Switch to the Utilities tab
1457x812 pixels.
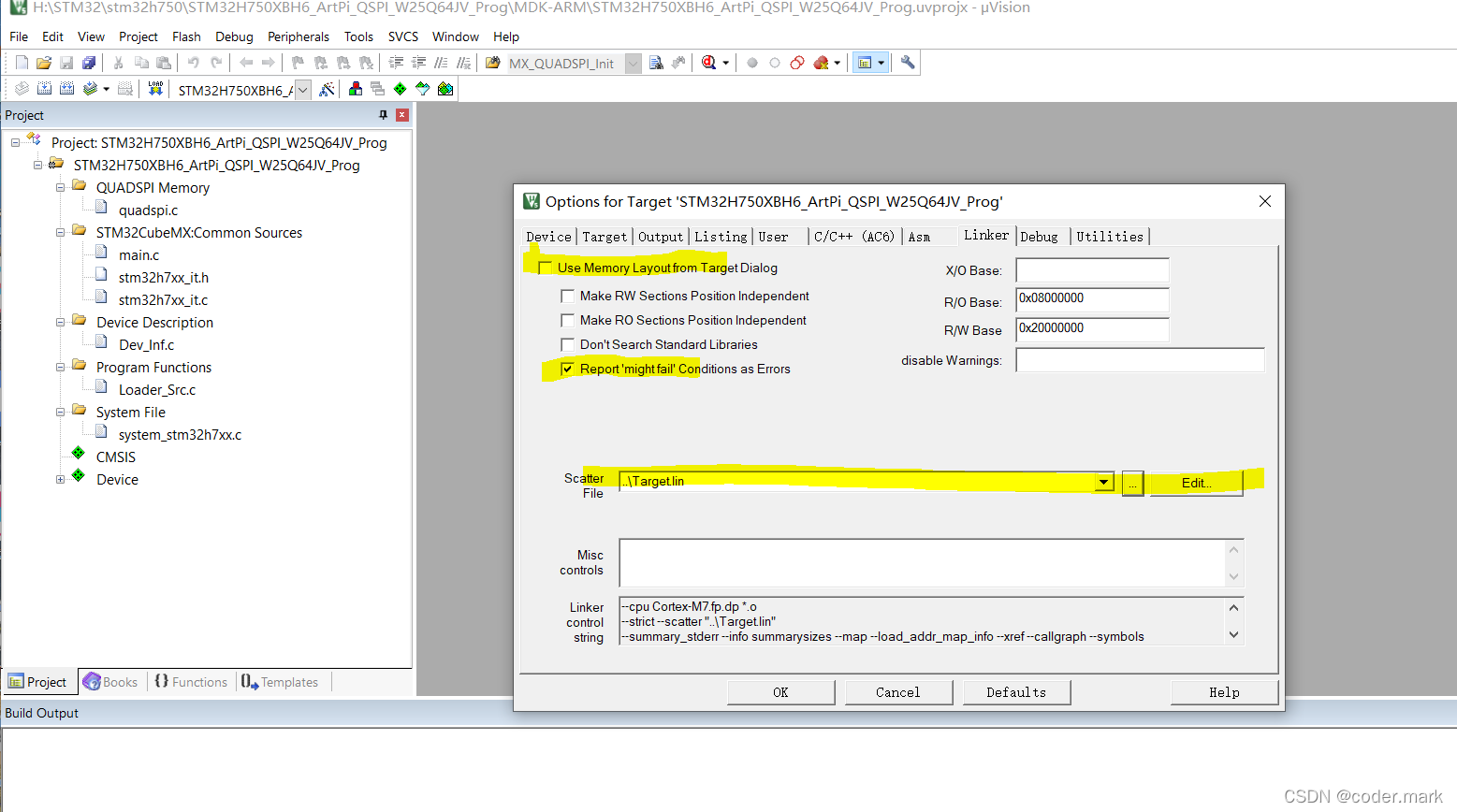1110,237
